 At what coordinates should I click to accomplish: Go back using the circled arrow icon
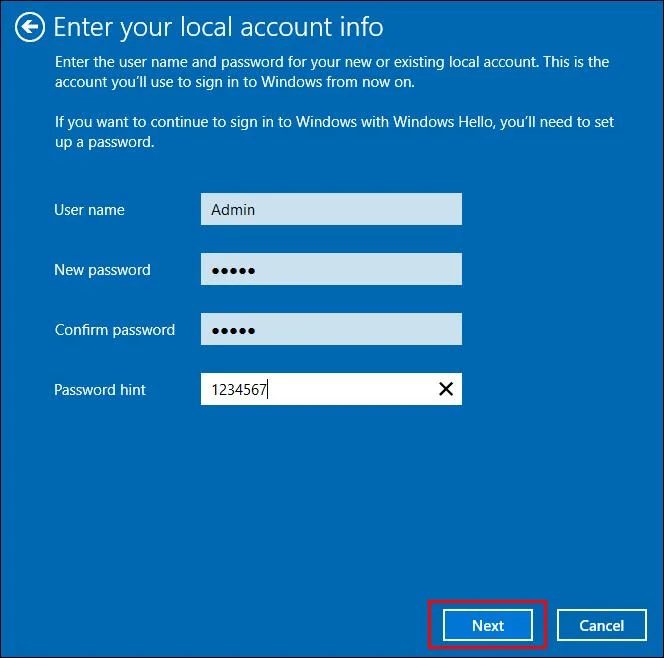pos(30,27)
